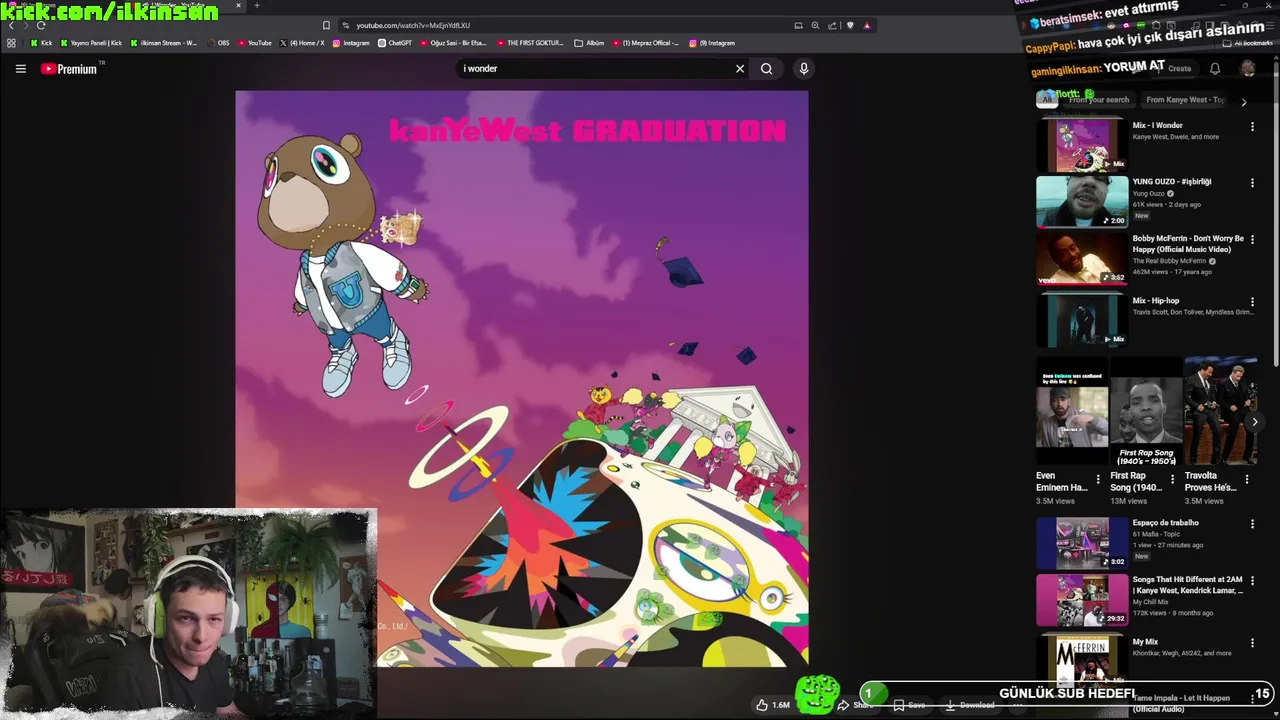Open the browser apps grid icon
This screenshot has width=1280, height=720.
[x=11, y=43]
